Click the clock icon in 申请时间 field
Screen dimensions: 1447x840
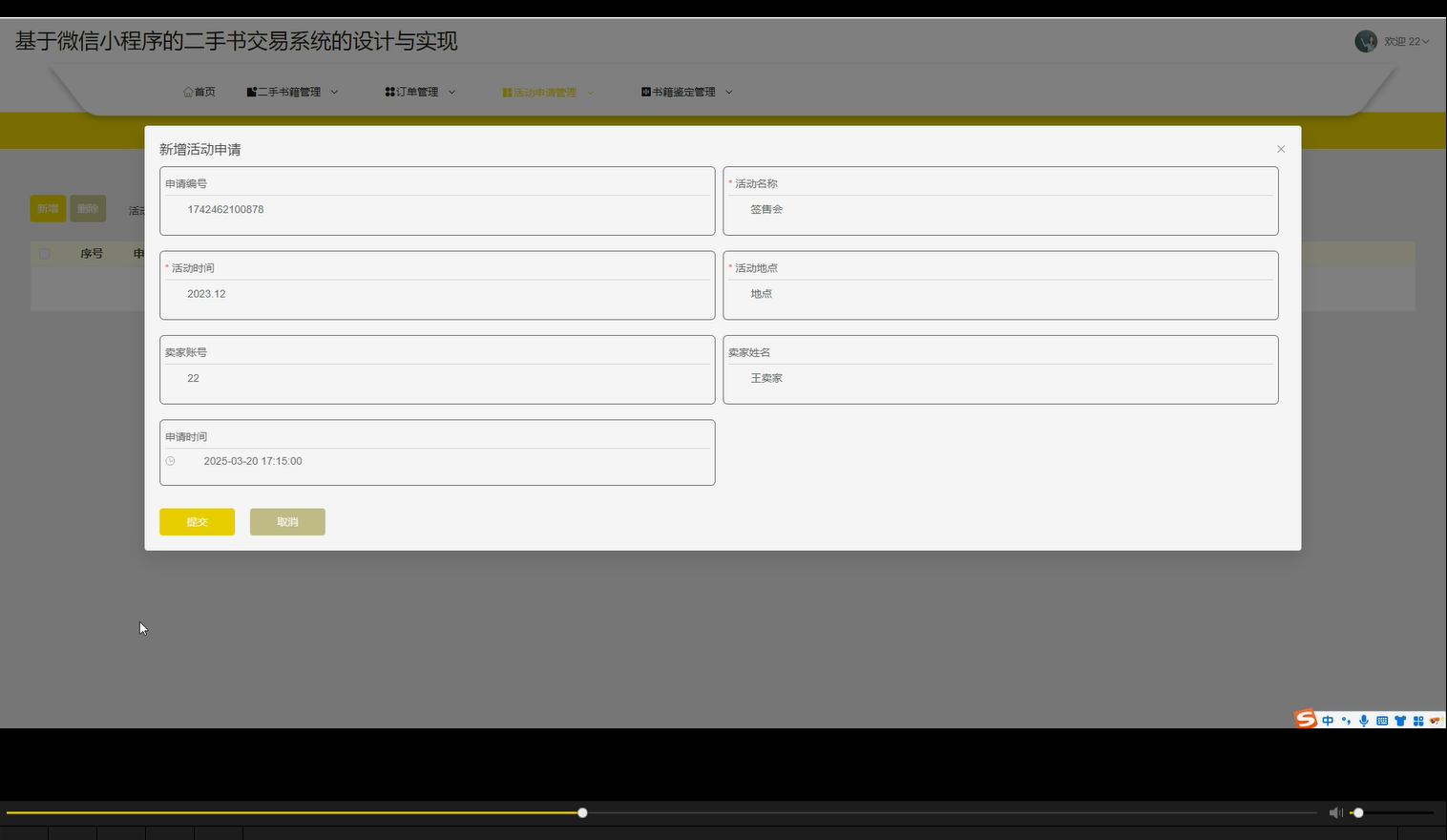170,461
